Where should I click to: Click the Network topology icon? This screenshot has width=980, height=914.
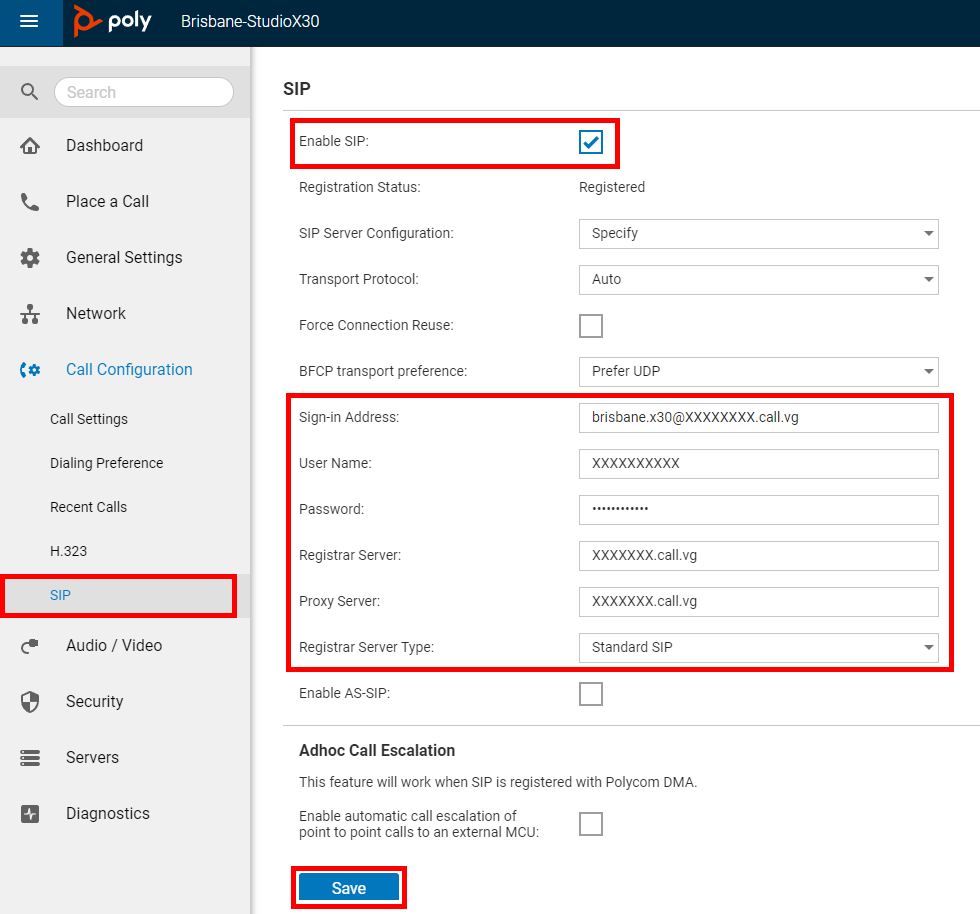point(30,314)
